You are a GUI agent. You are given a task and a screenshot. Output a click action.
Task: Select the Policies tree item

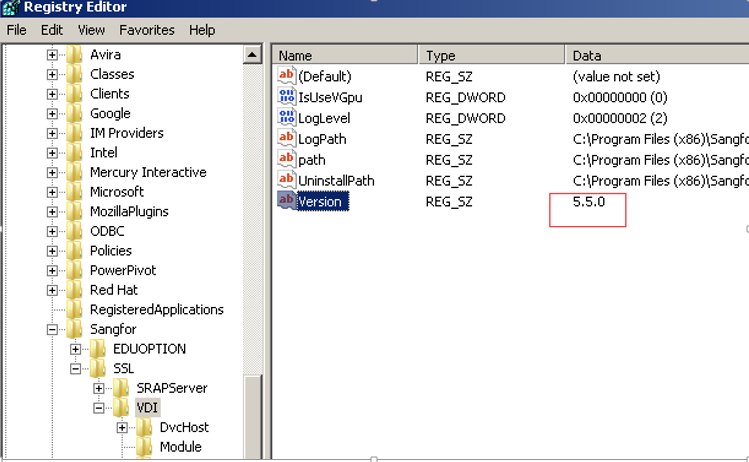point(111,250)
